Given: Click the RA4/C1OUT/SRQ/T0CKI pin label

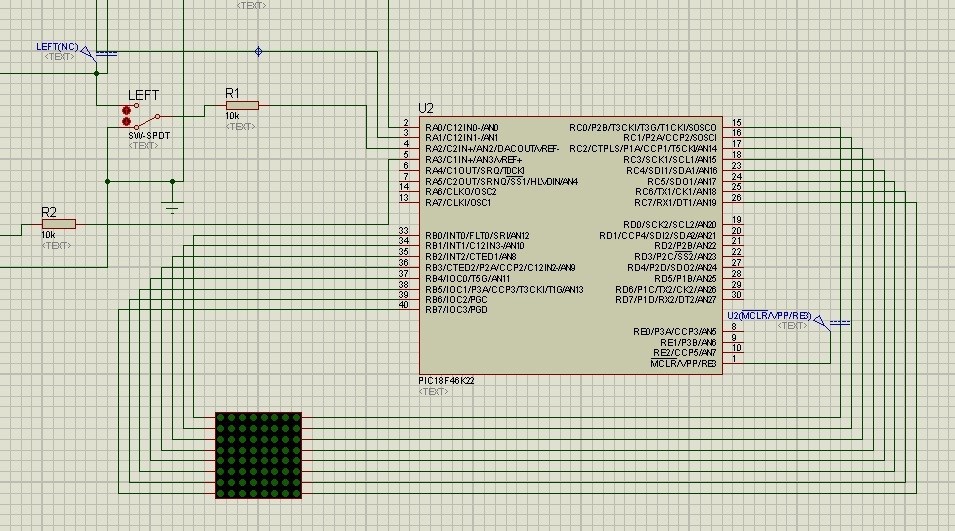Looking at the screenshot, I should [x=475, y=171].
